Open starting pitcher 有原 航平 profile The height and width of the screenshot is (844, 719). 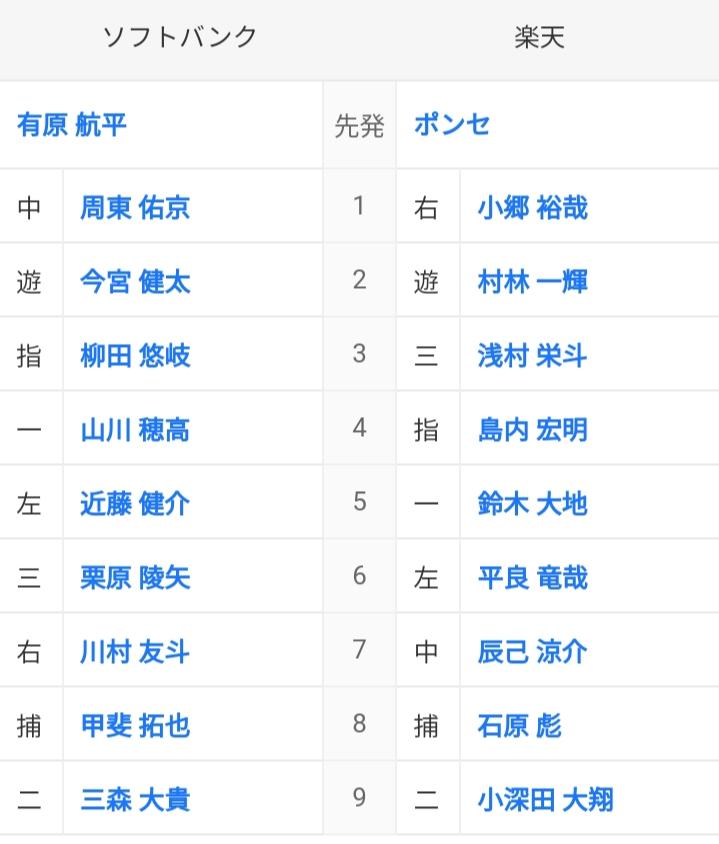coord(72,125)
